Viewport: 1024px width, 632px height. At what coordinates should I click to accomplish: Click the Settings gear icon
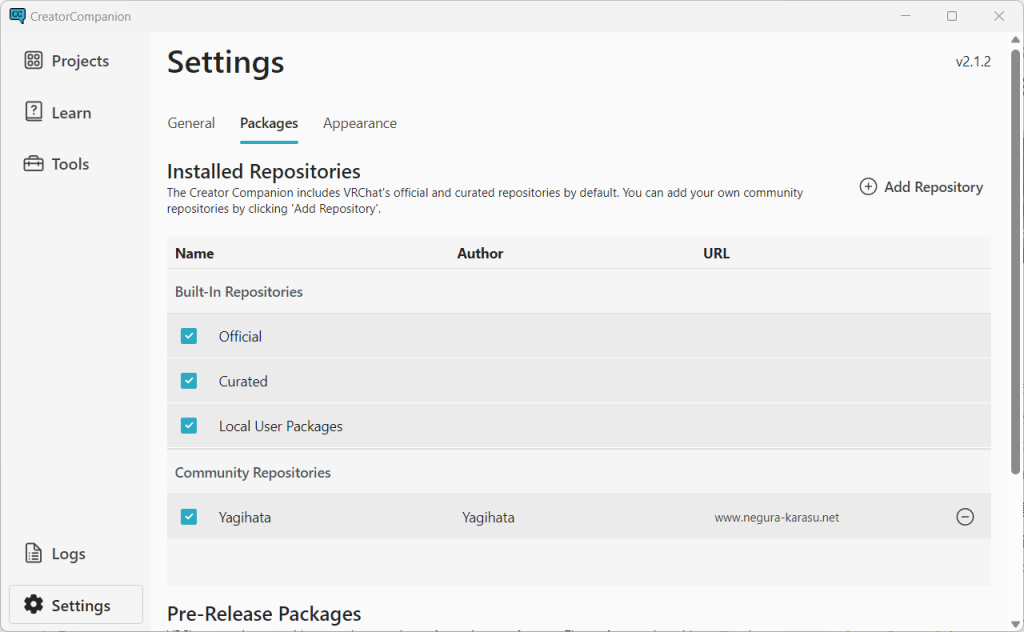point(33,605)
